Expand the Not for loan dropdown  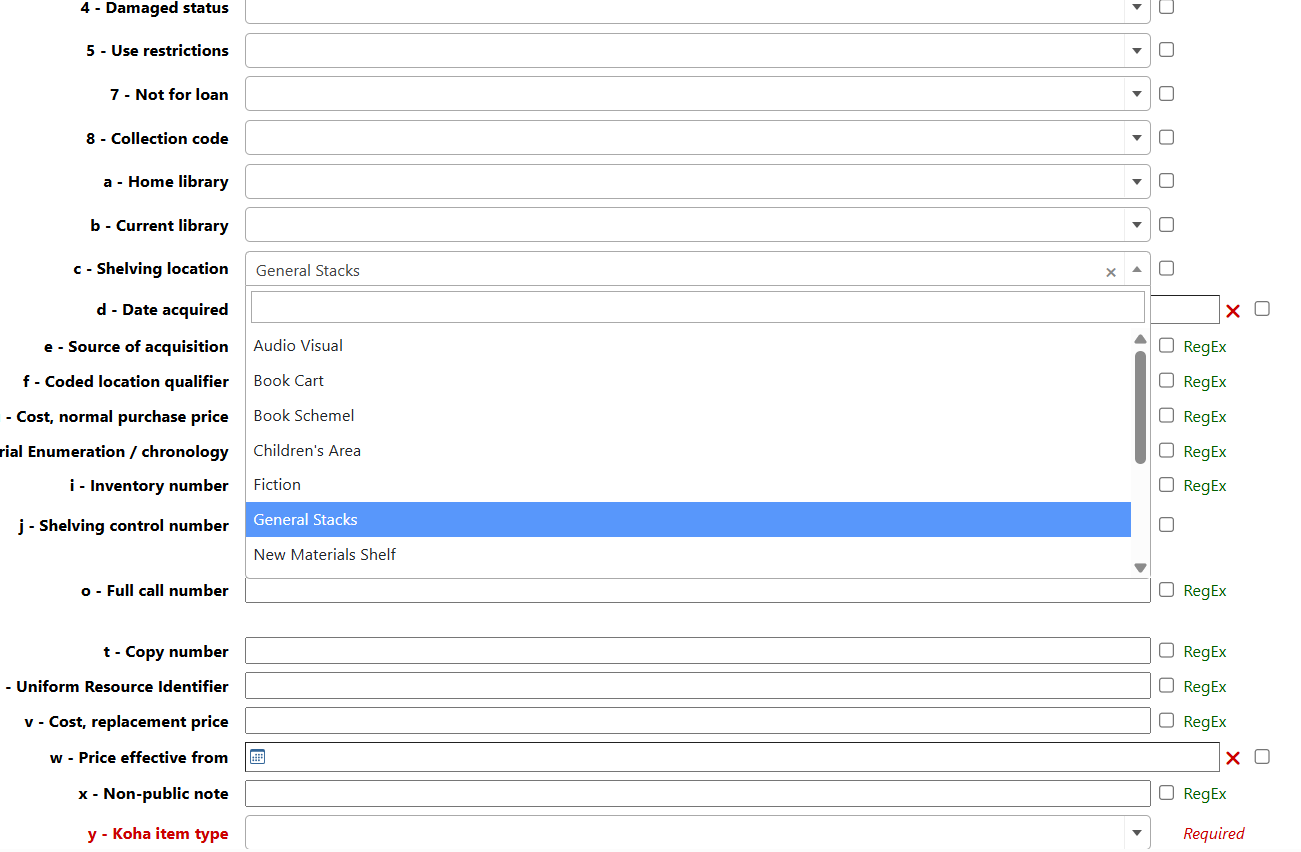(x=1136, y=94)
